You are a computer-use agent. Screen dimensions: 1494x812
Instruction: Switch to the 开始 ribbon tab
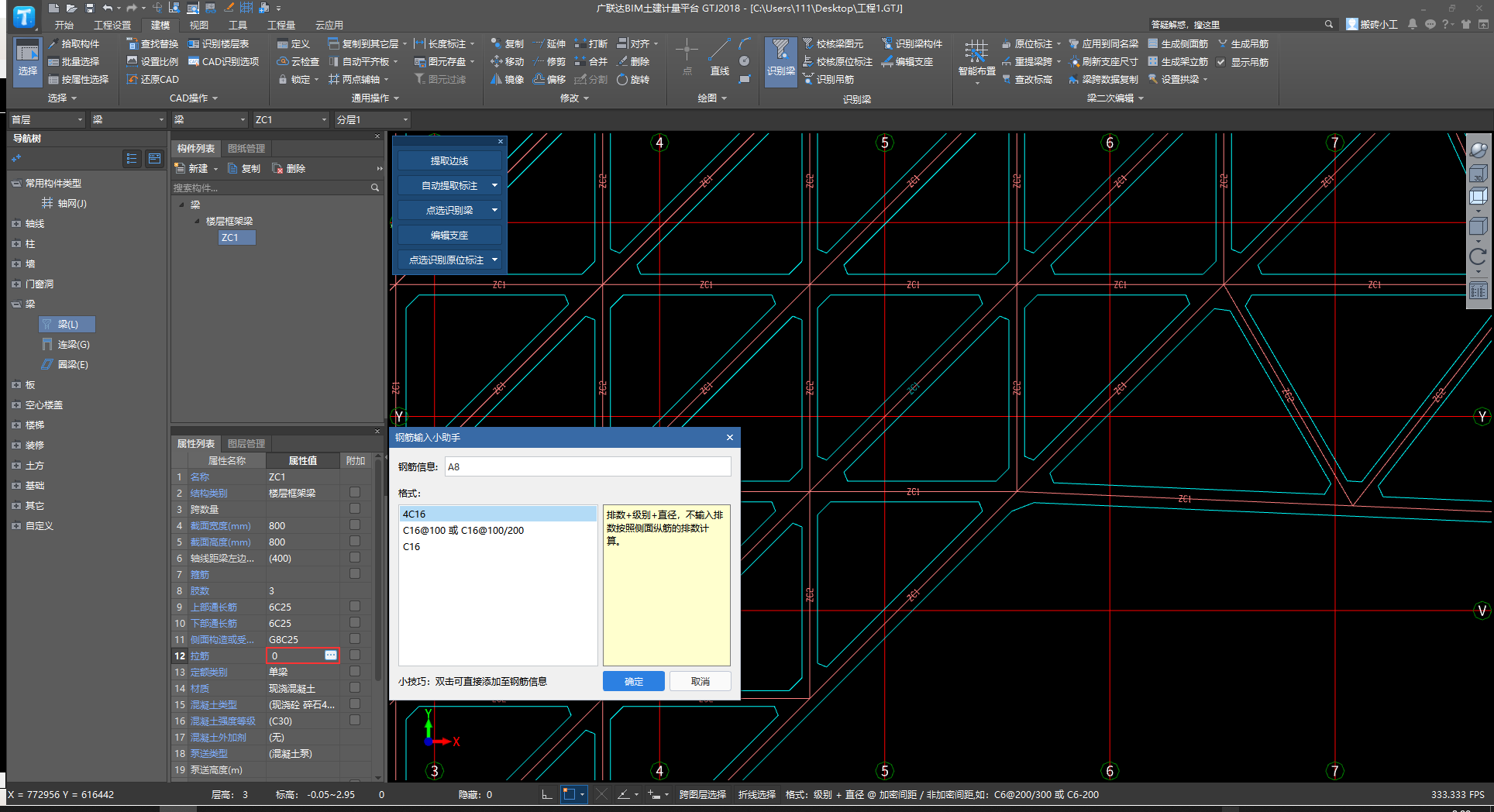[64, 25]
